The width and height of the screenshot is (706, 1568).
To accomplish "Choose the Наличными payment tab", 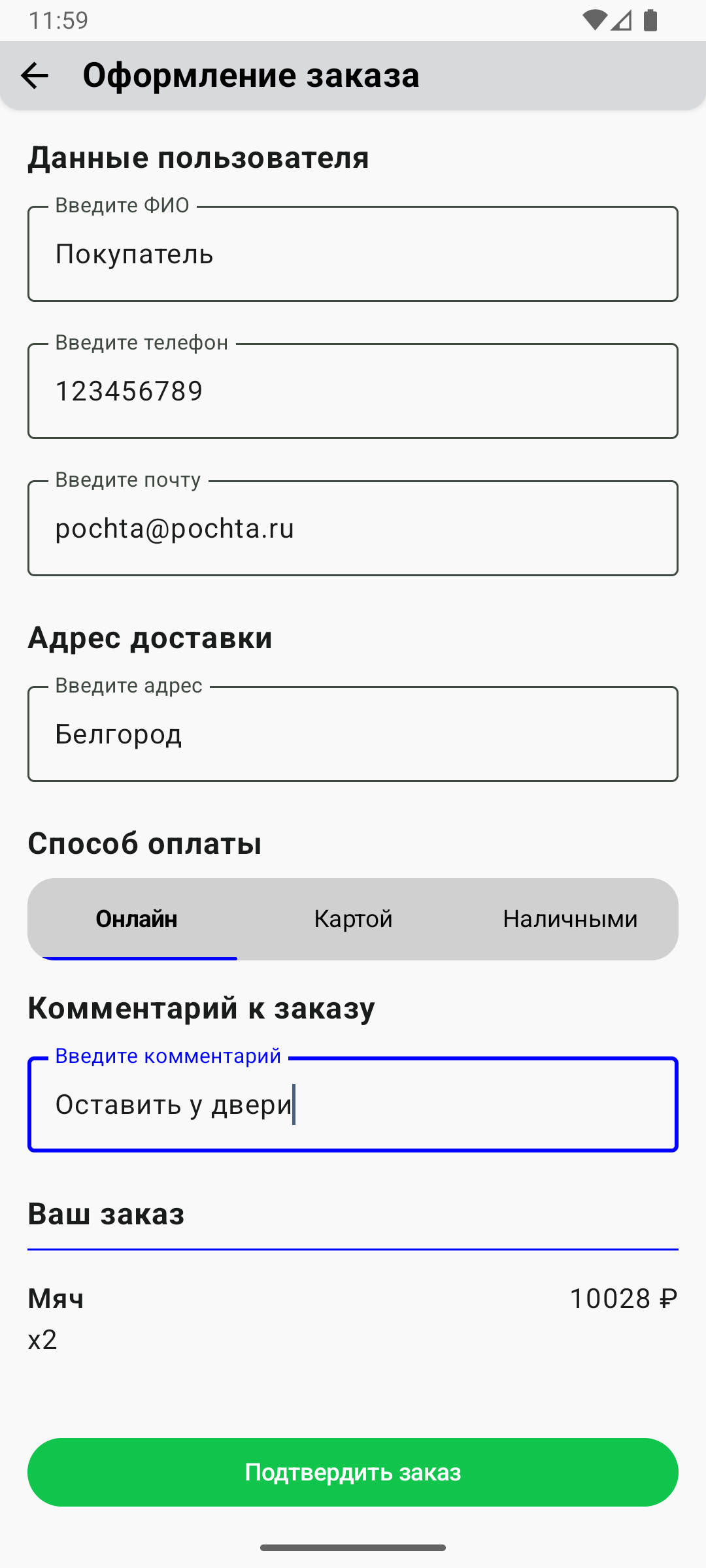I will coord(570,919).
